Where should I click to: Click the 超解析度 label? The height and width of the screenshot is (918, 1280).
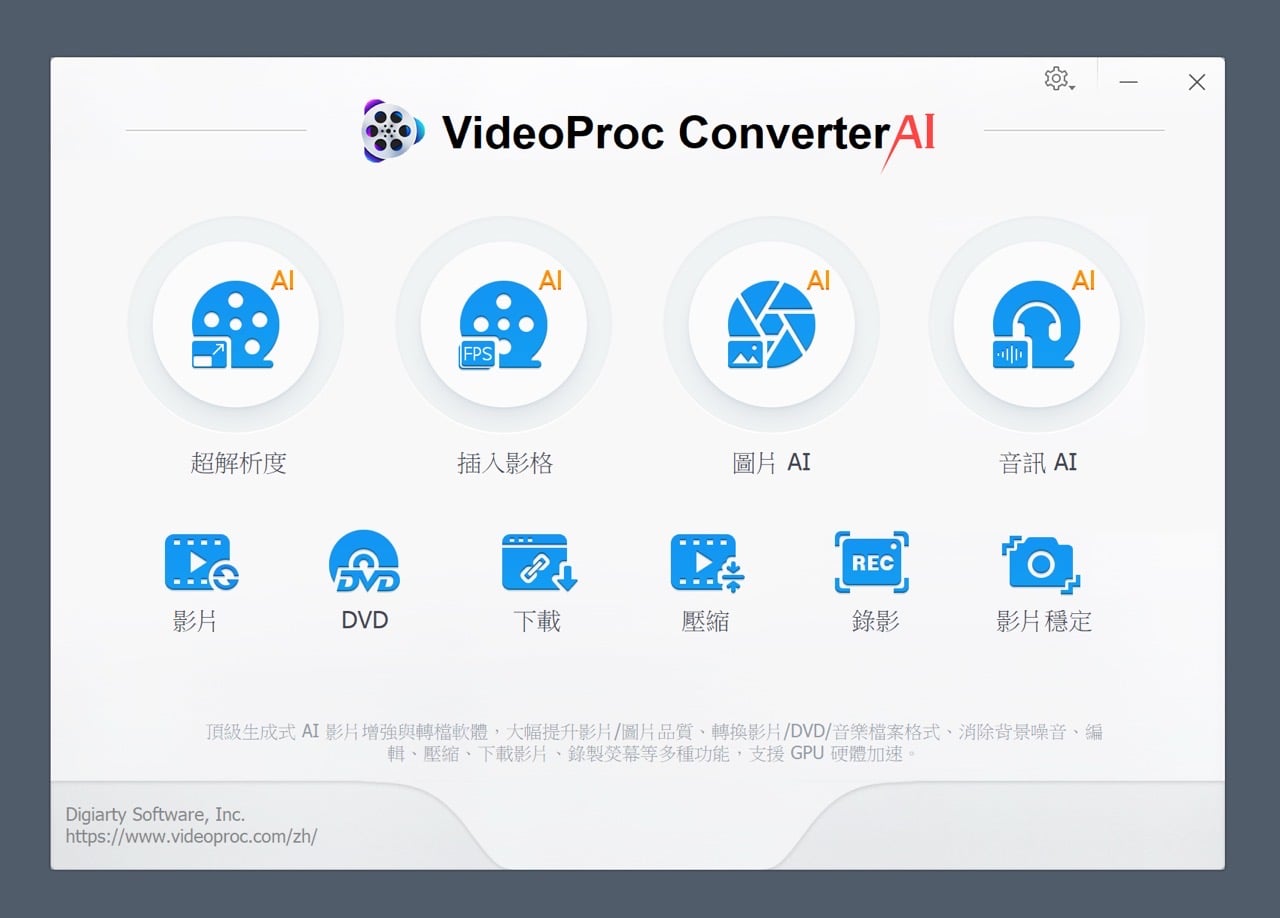(x=238, y=463)
